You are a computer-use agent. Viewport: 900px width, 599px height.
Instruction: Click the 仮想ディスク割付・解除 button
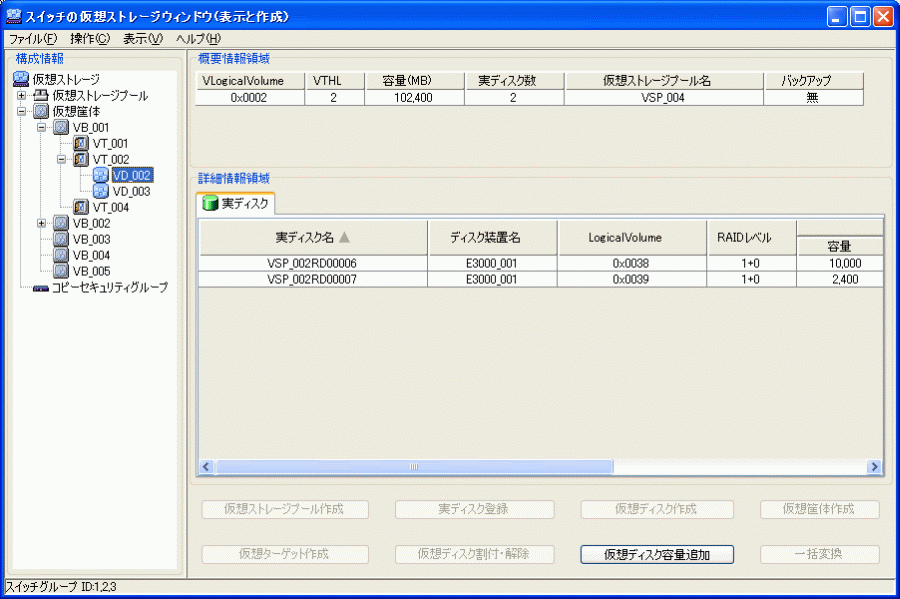[x=474, y=554]
